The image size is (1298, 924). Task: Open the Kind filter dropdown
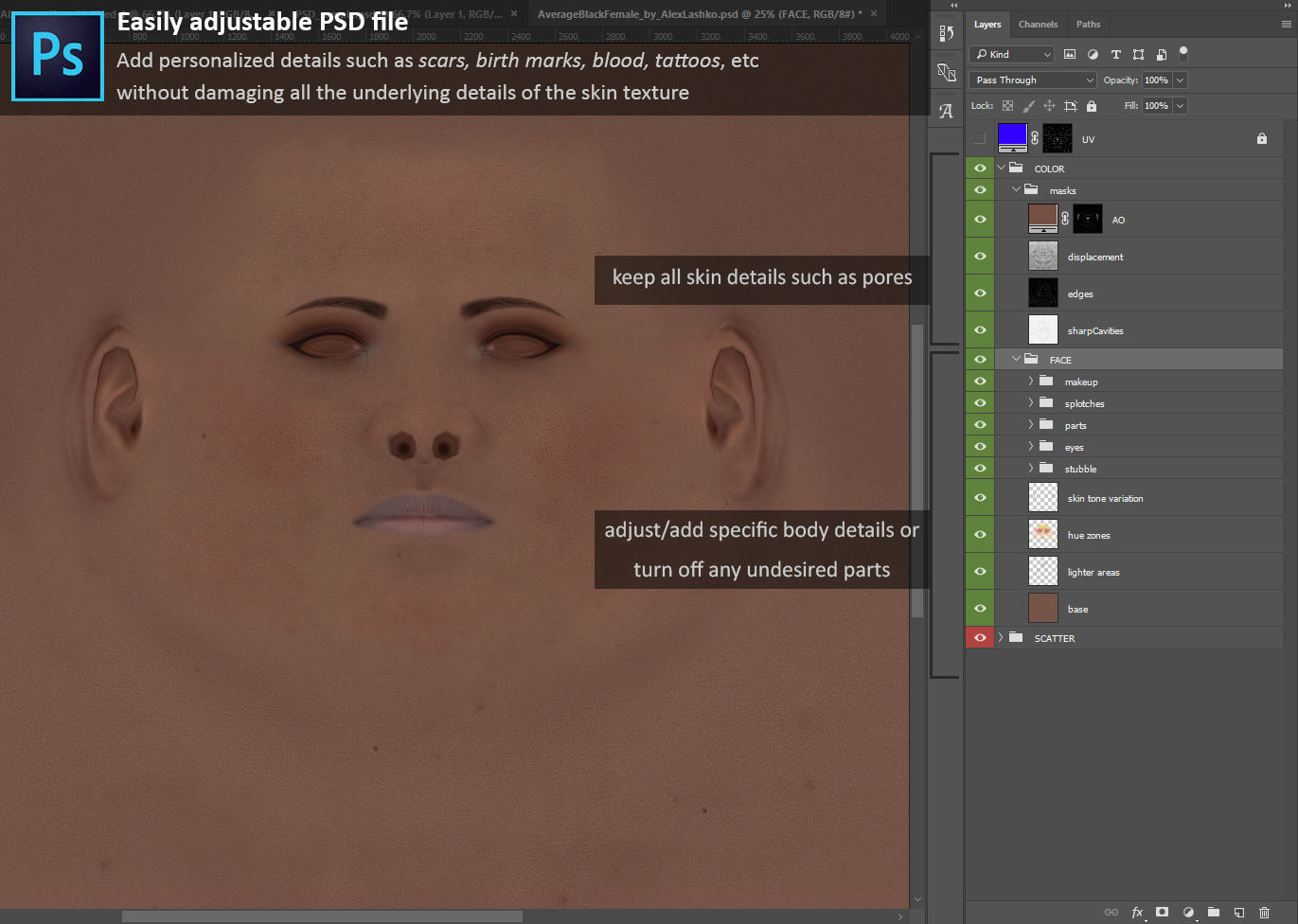tap(1011, 54)
